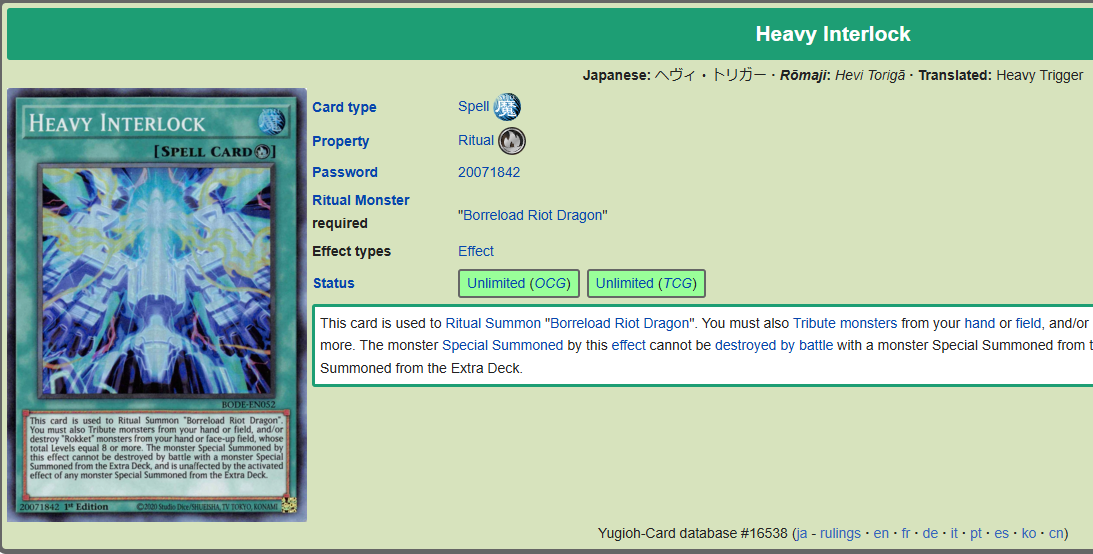Open Spanish es database link
The height and width of the screenshot is (554, 1093).
pyautogui.click(x=1002, y=533)
